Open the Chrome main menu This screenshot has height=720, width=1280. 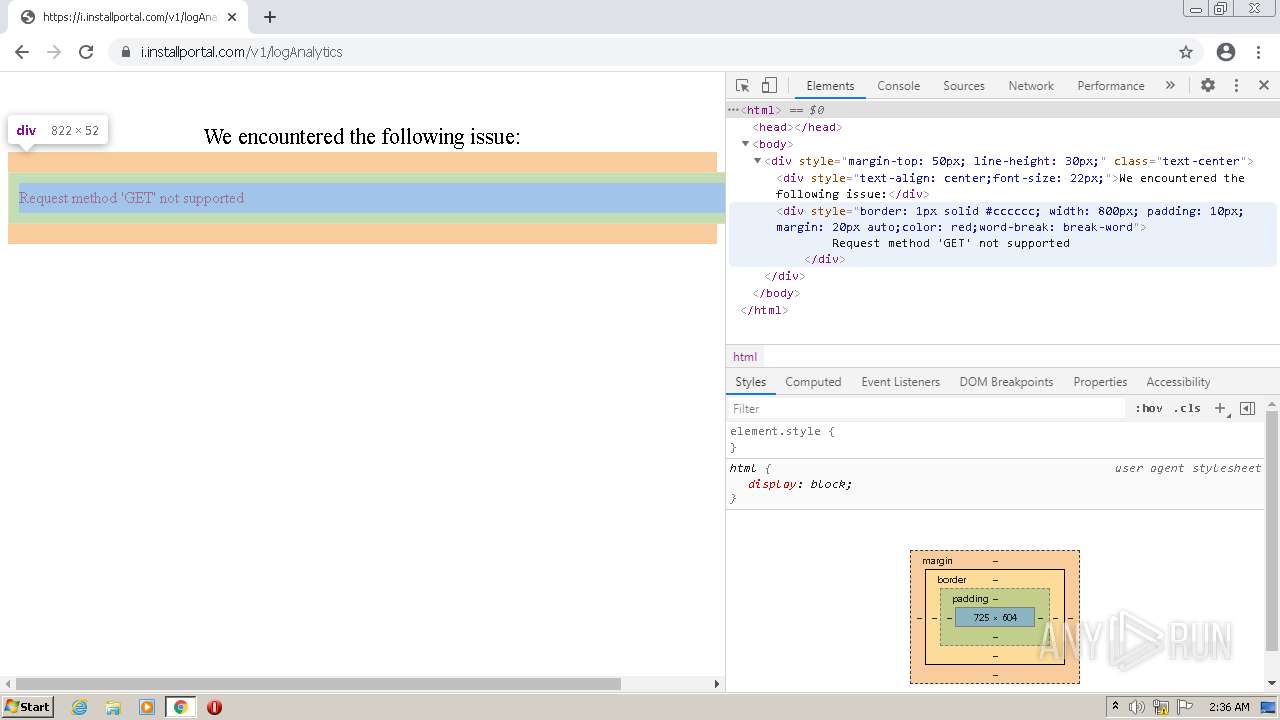pos(1257,52)
